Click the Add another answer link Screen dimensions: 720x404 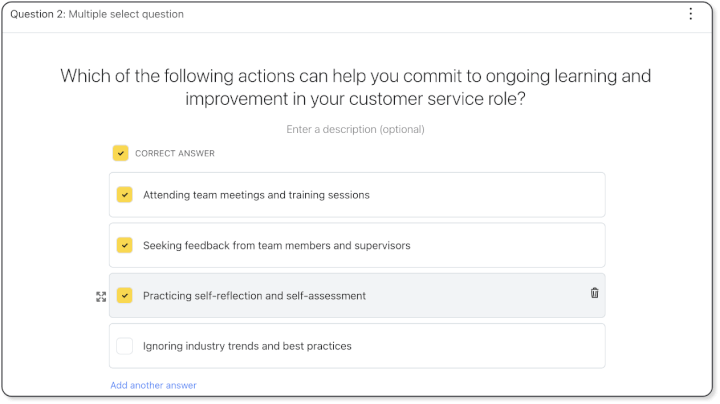pos(153,385)
